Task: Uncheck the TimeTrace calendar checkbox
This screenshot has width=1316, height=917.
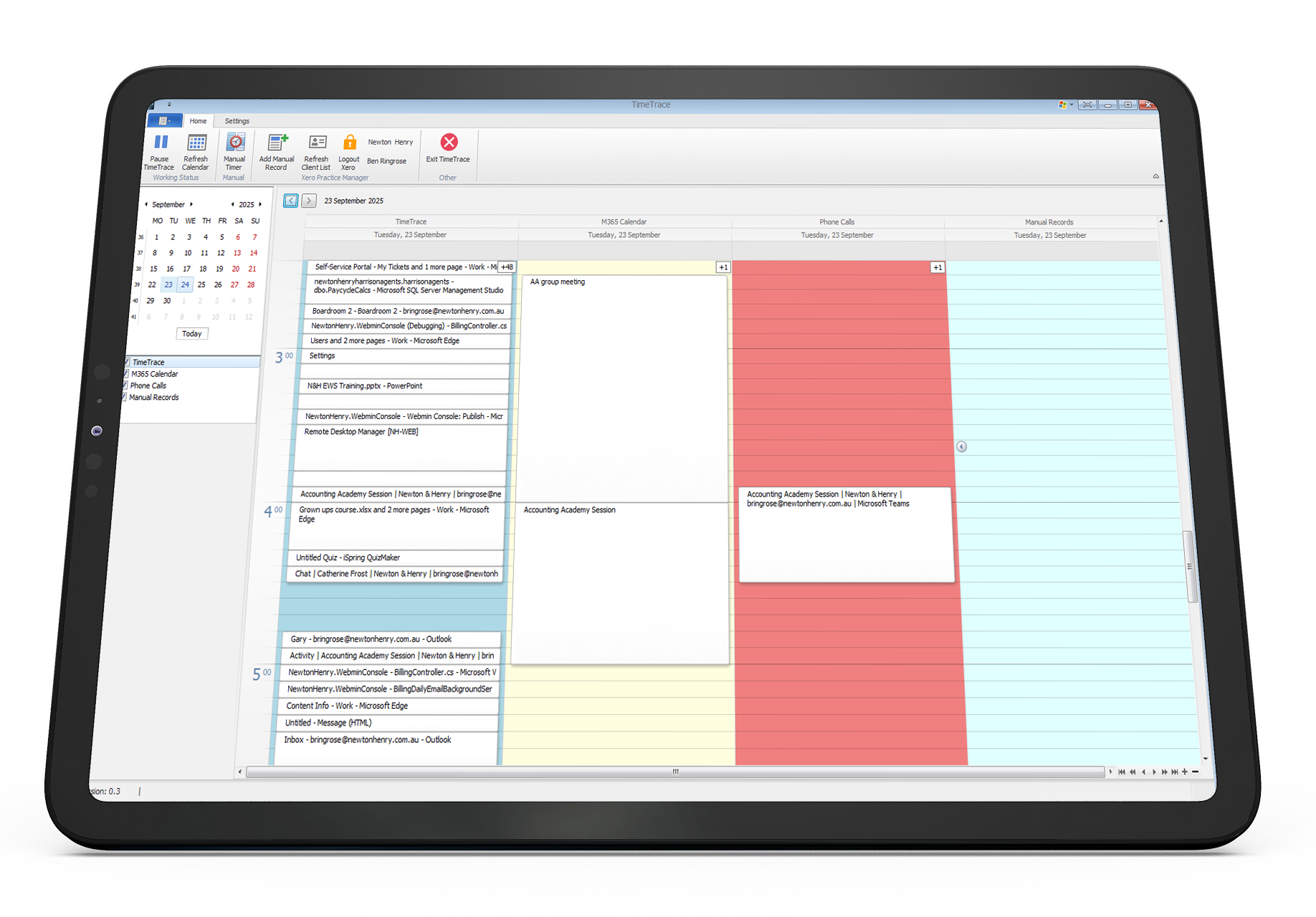Action: tap(127, 363)
